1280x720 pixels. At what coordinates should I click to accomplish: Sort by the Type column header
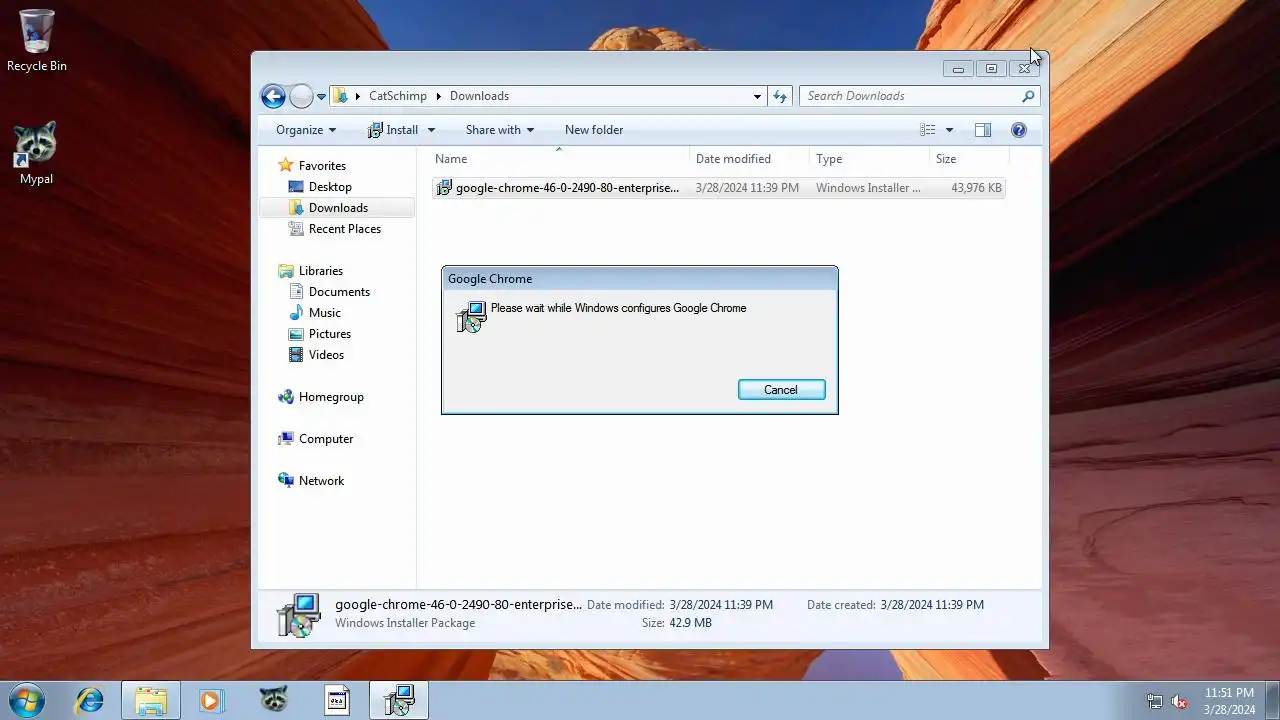870,159
